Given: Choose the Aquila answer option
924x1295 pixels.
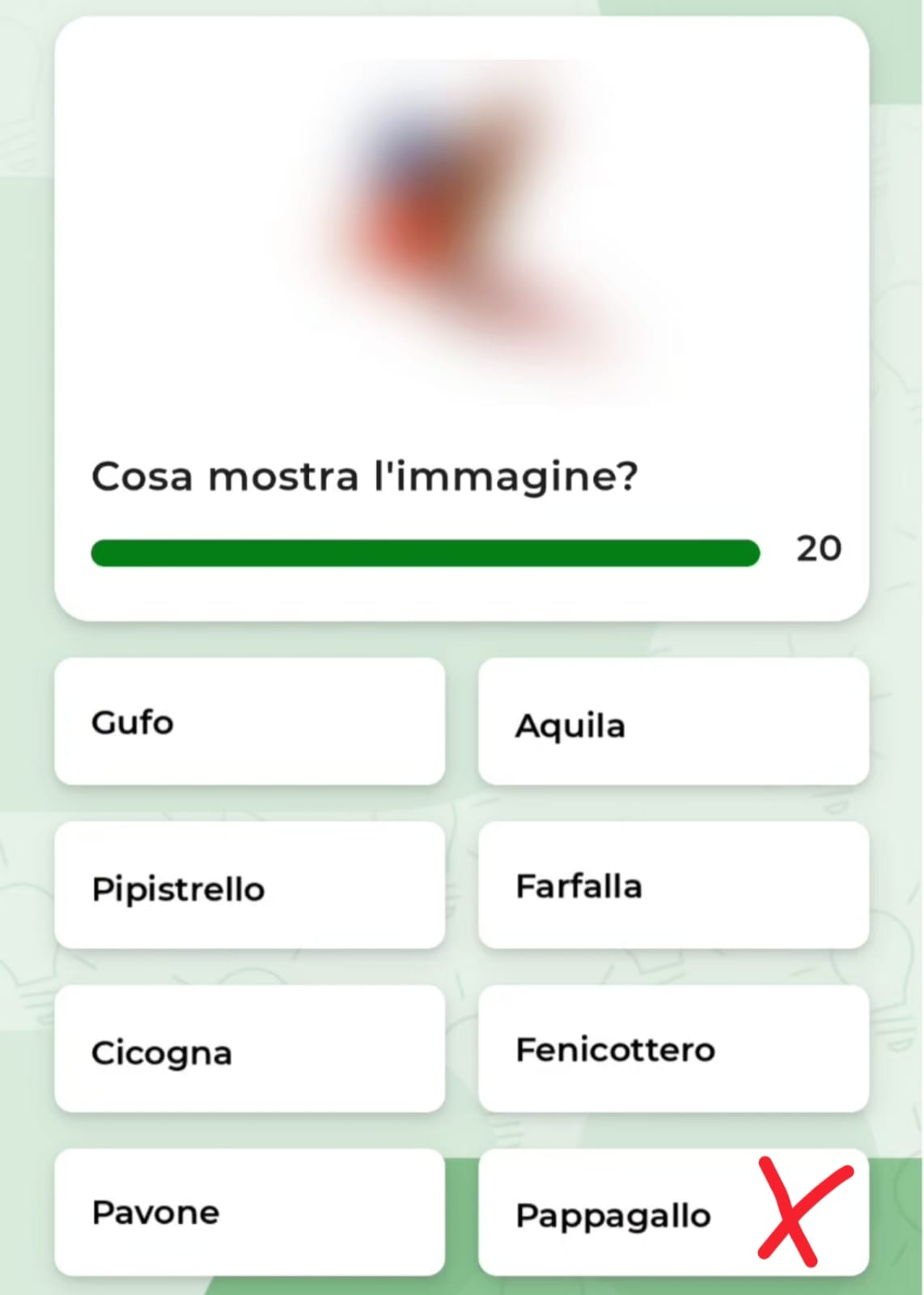Looking at the screenshot, I should (x=673, y=722).
